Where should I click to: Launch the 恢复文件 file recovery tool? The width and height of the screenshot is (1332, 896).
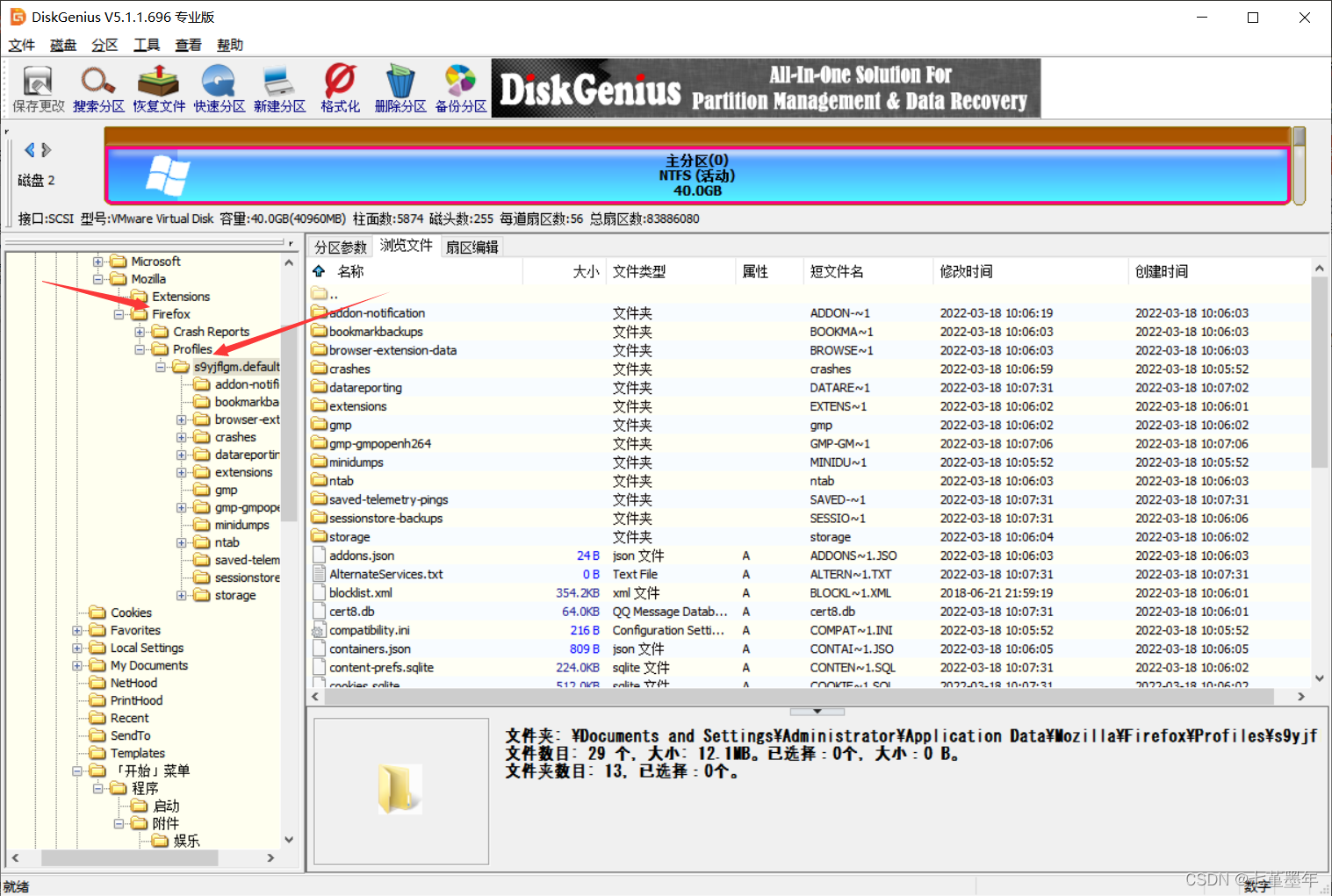click(159, 89)
